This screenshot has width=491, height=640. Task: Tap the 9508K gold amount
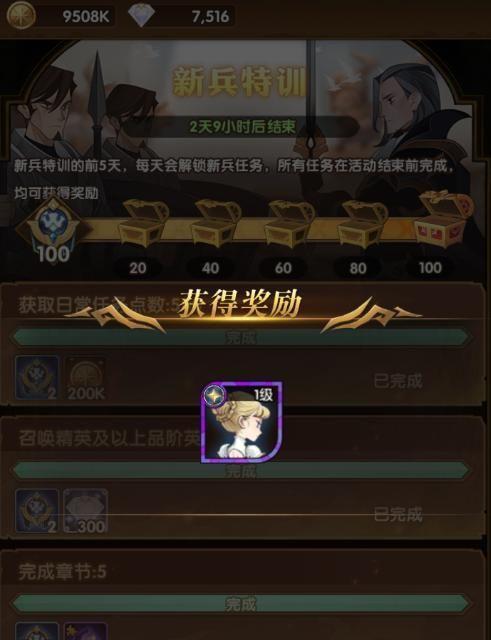pyautogui.click(x=86, y=17)
